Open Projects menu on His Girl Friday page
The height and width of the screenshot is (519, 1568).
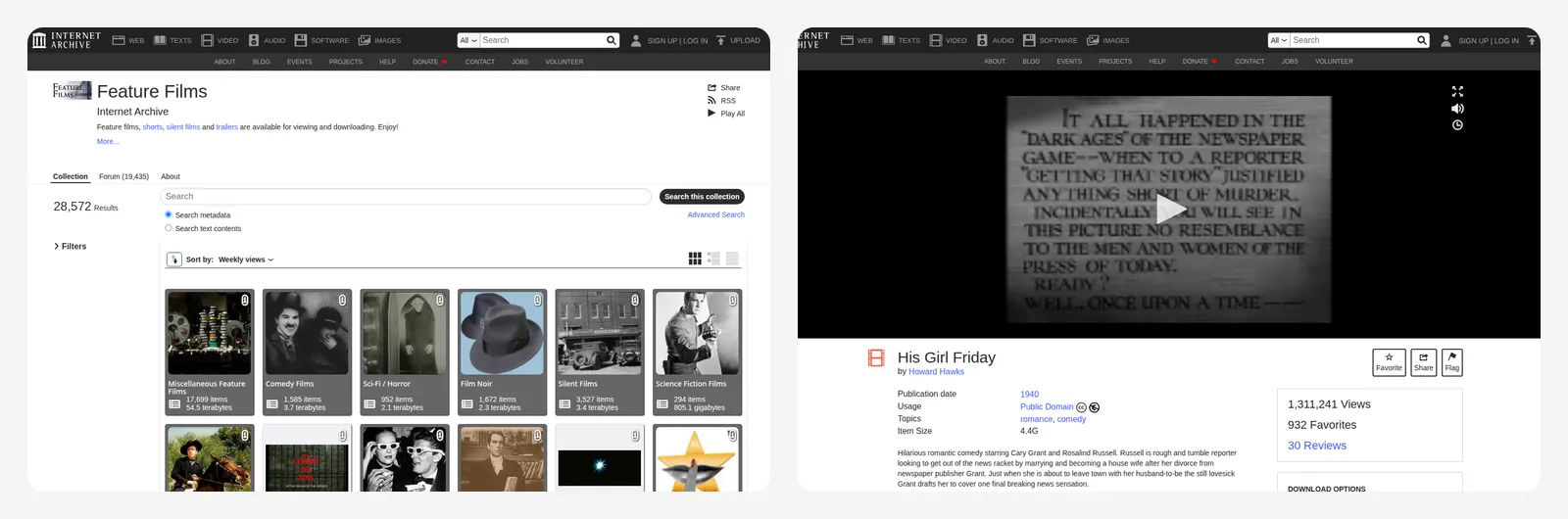(1115, 62)
